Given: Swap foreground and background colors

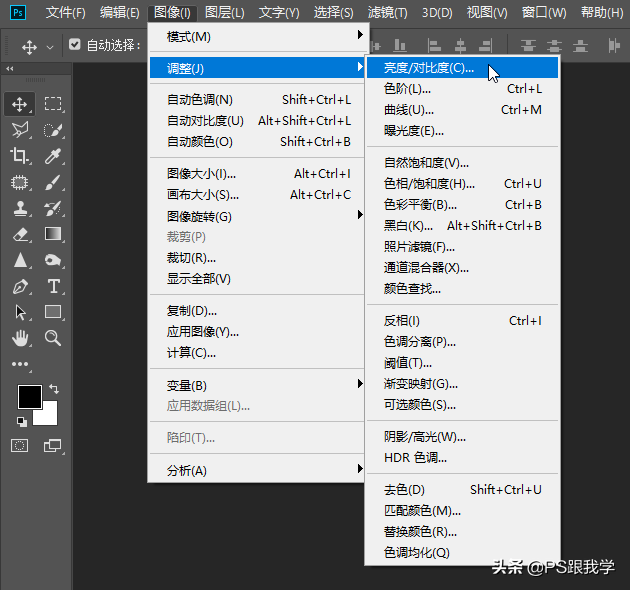Looking at the screenshot, I should (x=53, y=389).
